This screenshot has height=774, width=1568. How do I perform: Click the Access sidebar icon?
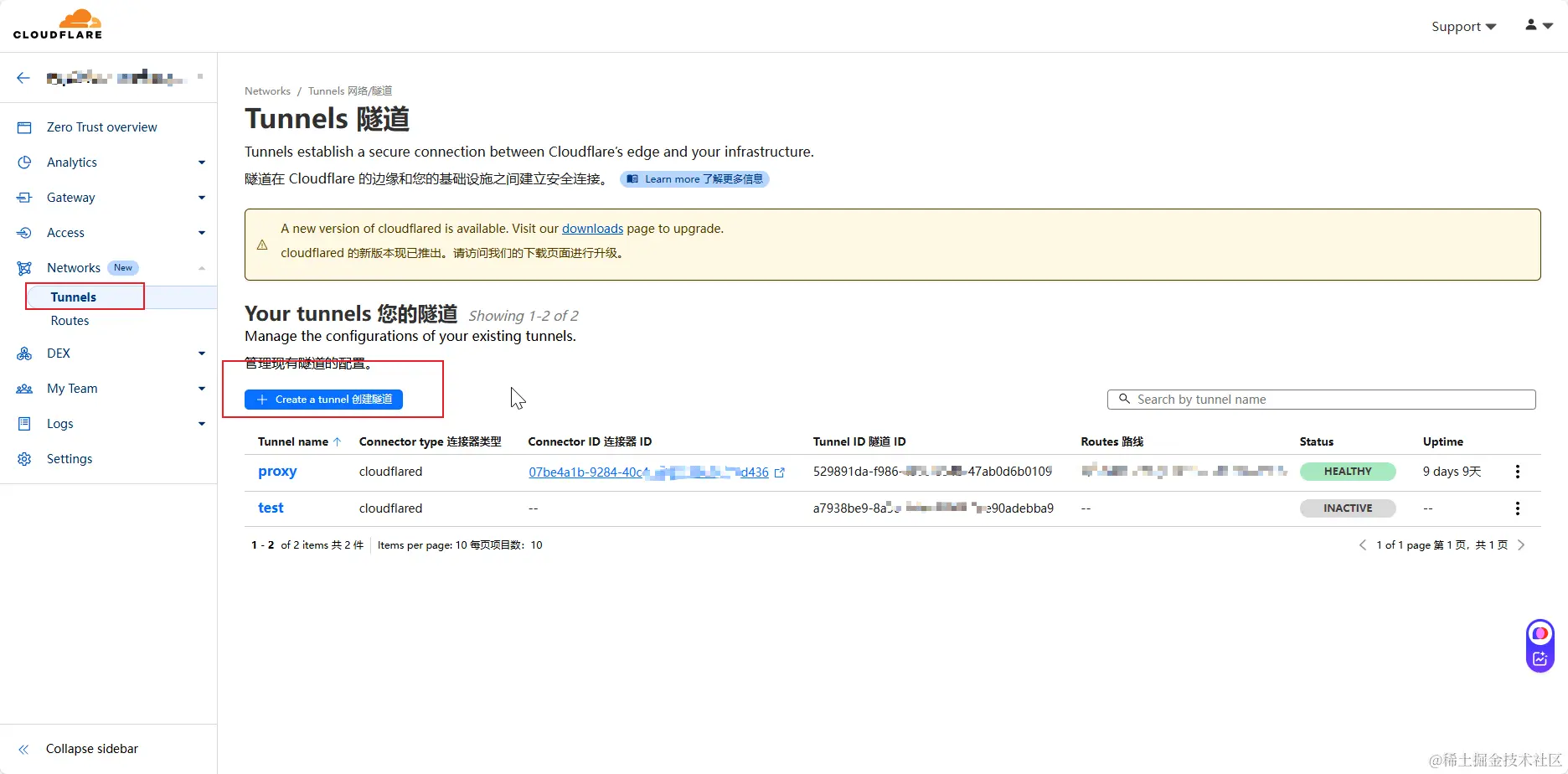[24, 233]
